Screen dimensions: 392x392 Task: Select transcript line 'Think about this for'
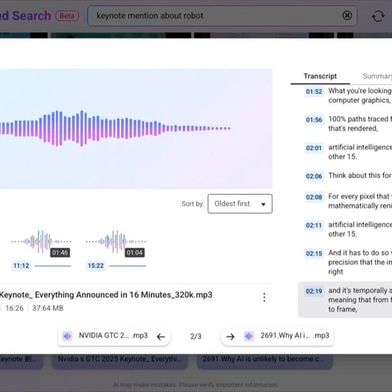360,175
